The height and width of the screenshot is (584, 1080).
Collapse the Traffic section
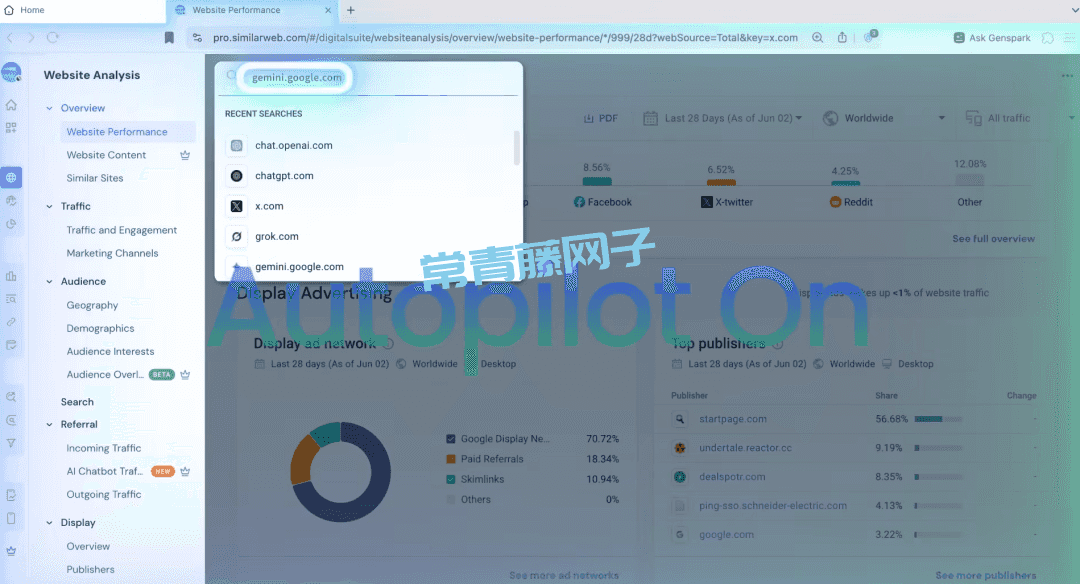click(50, 206)
